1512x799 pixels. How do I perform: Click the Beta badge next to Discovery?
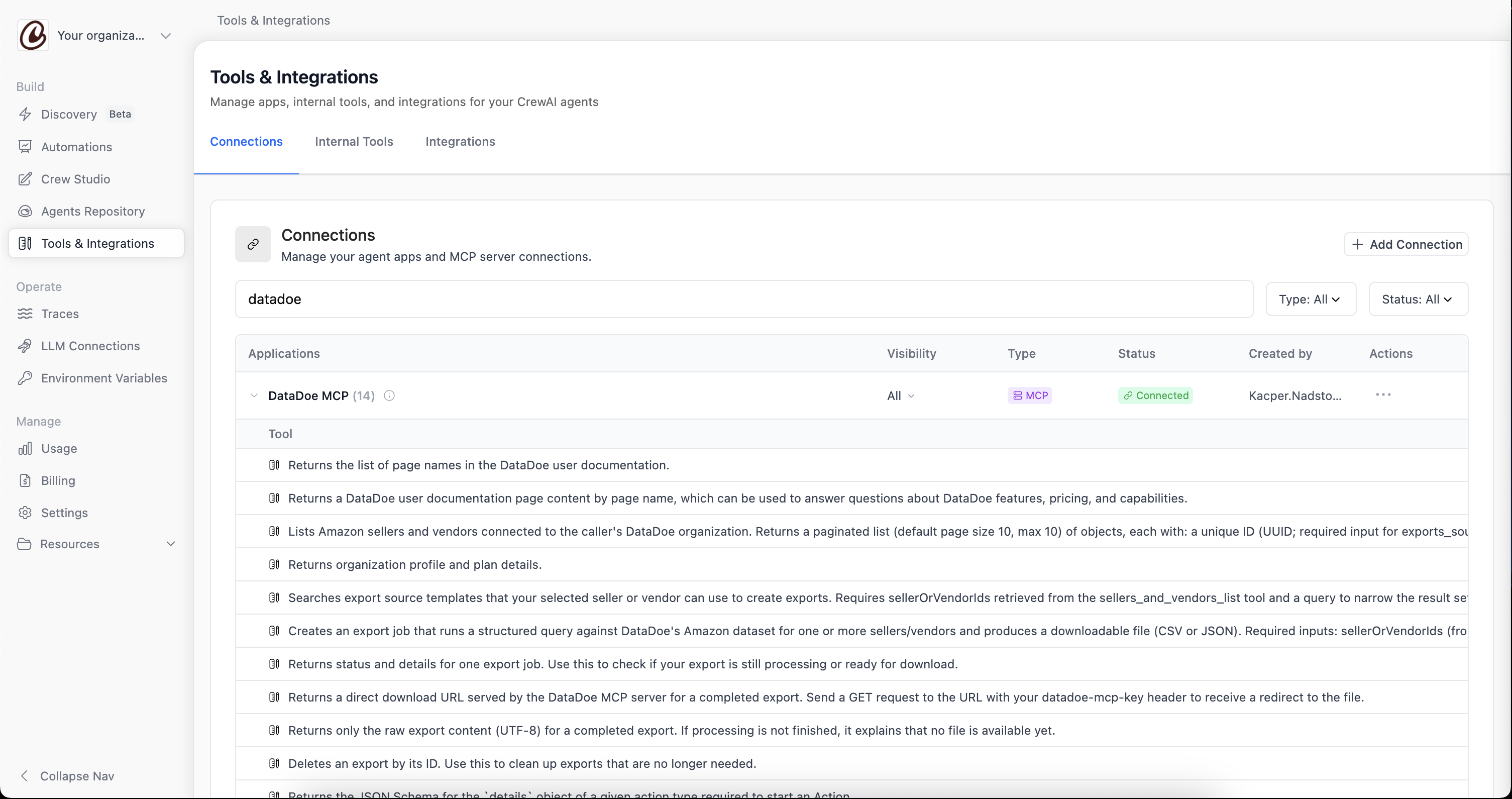pos(120,115)
